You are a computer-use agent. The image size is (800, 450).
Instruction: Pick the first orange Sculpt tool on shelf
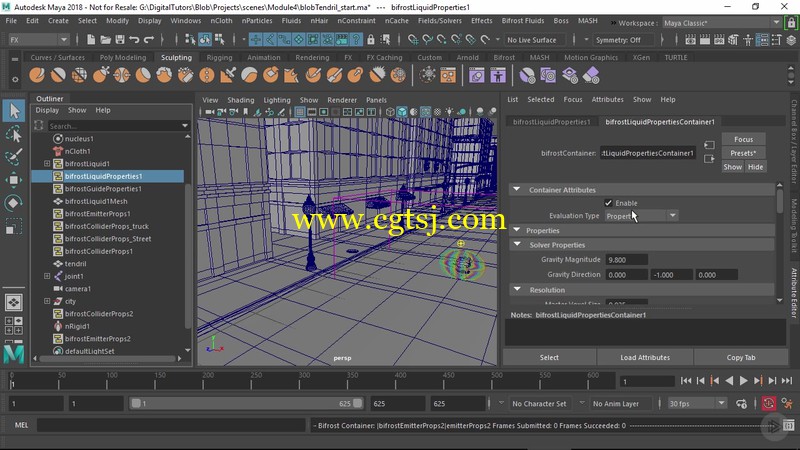pyautogui.click(x=37, y=76)
